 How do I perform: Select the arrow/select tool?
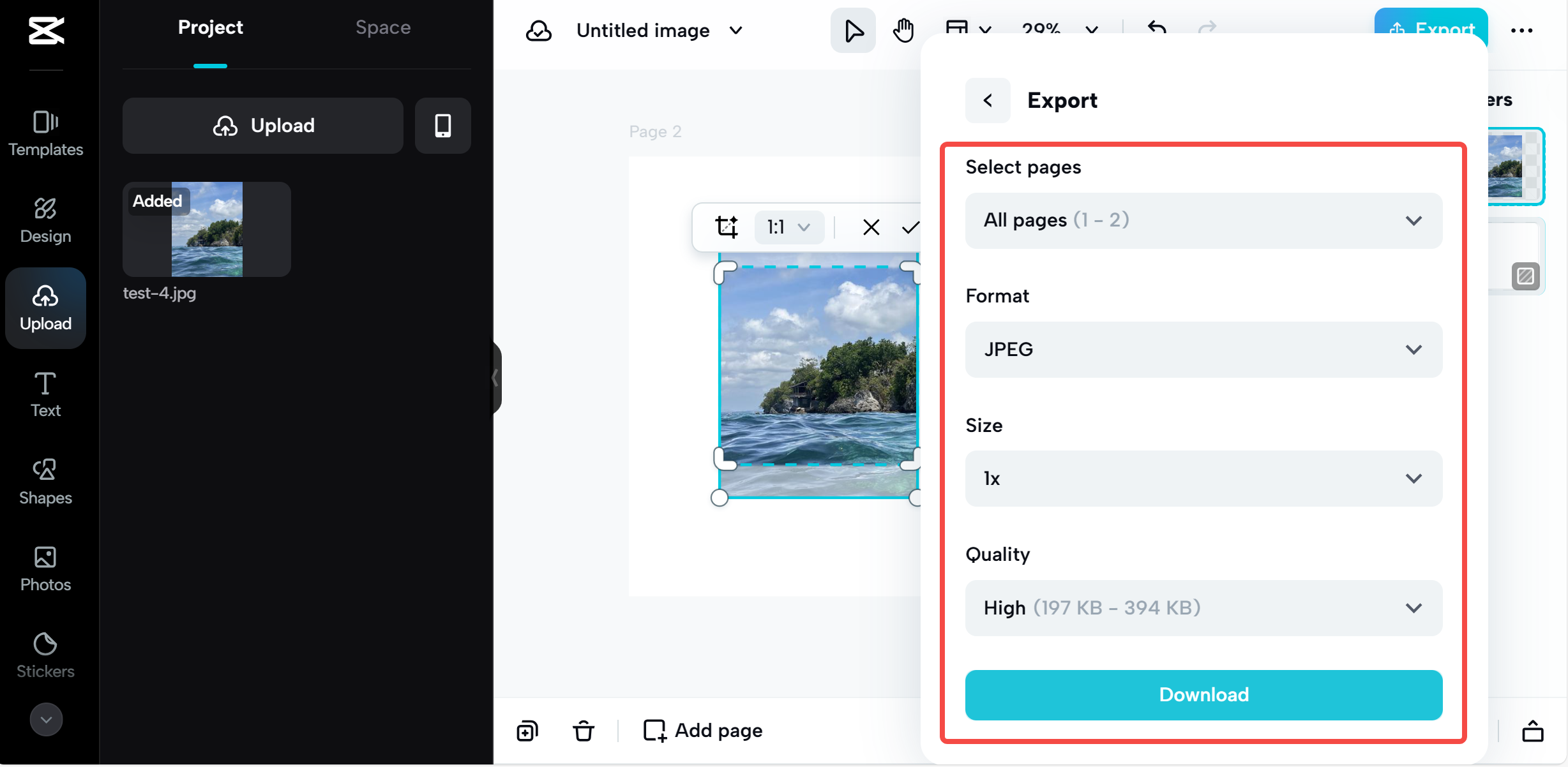click(x=854, y=29)
